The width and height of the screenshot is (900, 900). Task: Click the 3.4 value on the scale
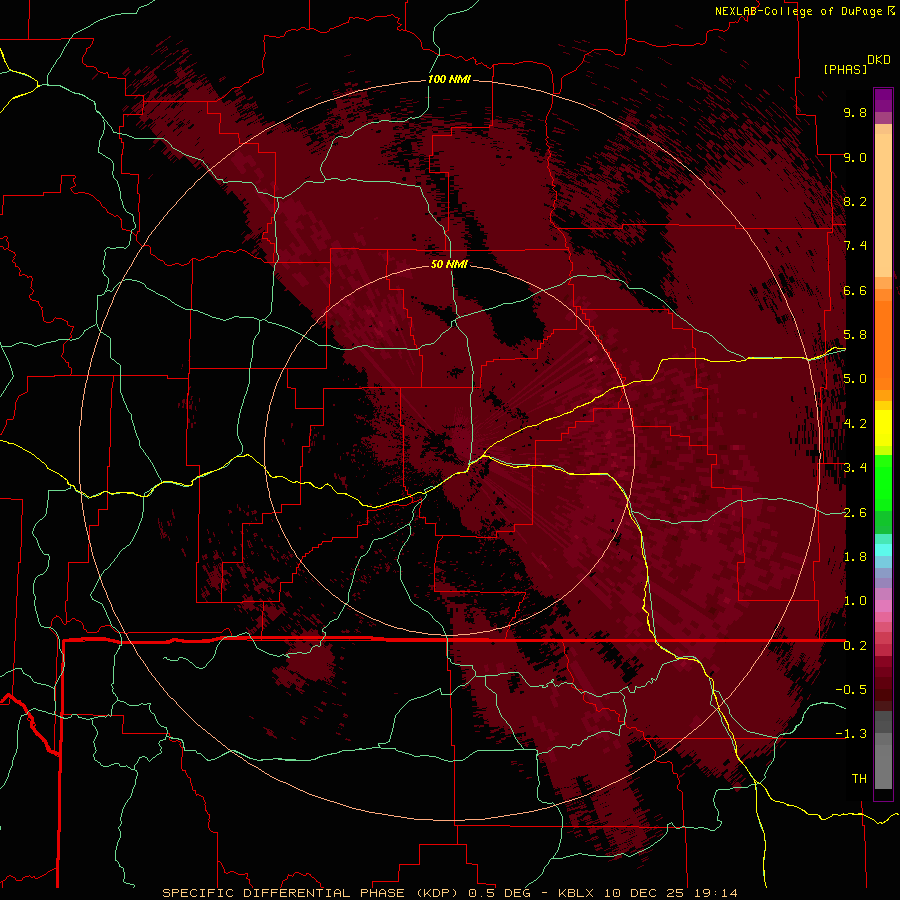(x=855, y=467)
